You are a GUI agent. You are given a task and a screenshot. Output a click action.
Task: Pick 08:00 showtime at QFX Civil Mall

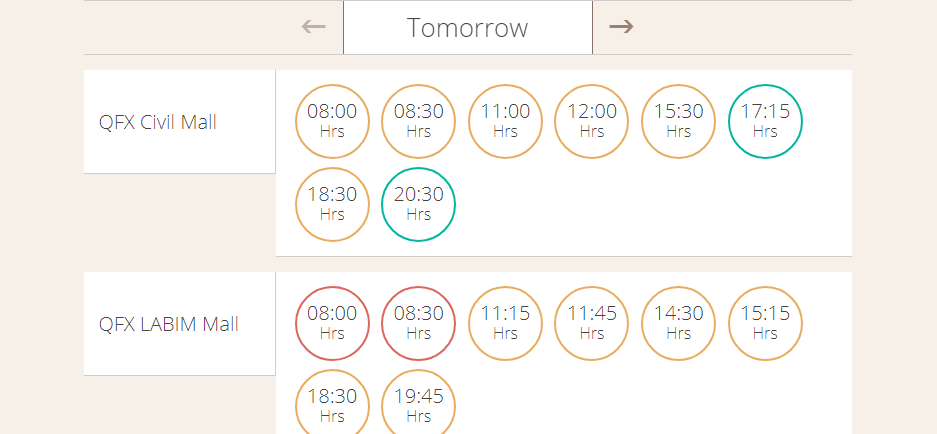pyautogui.click(x=332, y=121)
